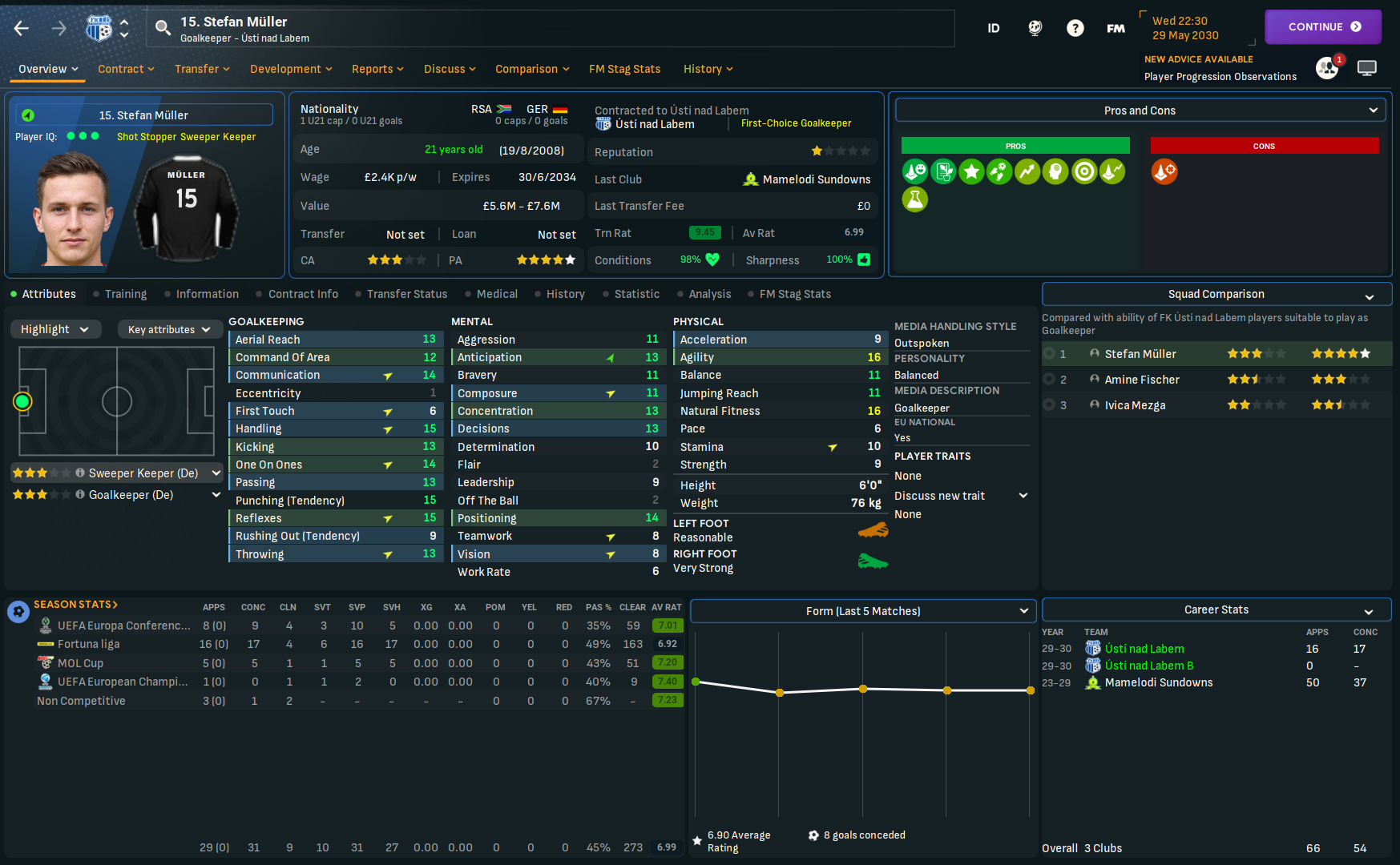Click the green right foot boot icon
The height and width of the screenshot is (865, 1400).
[873, 561]
